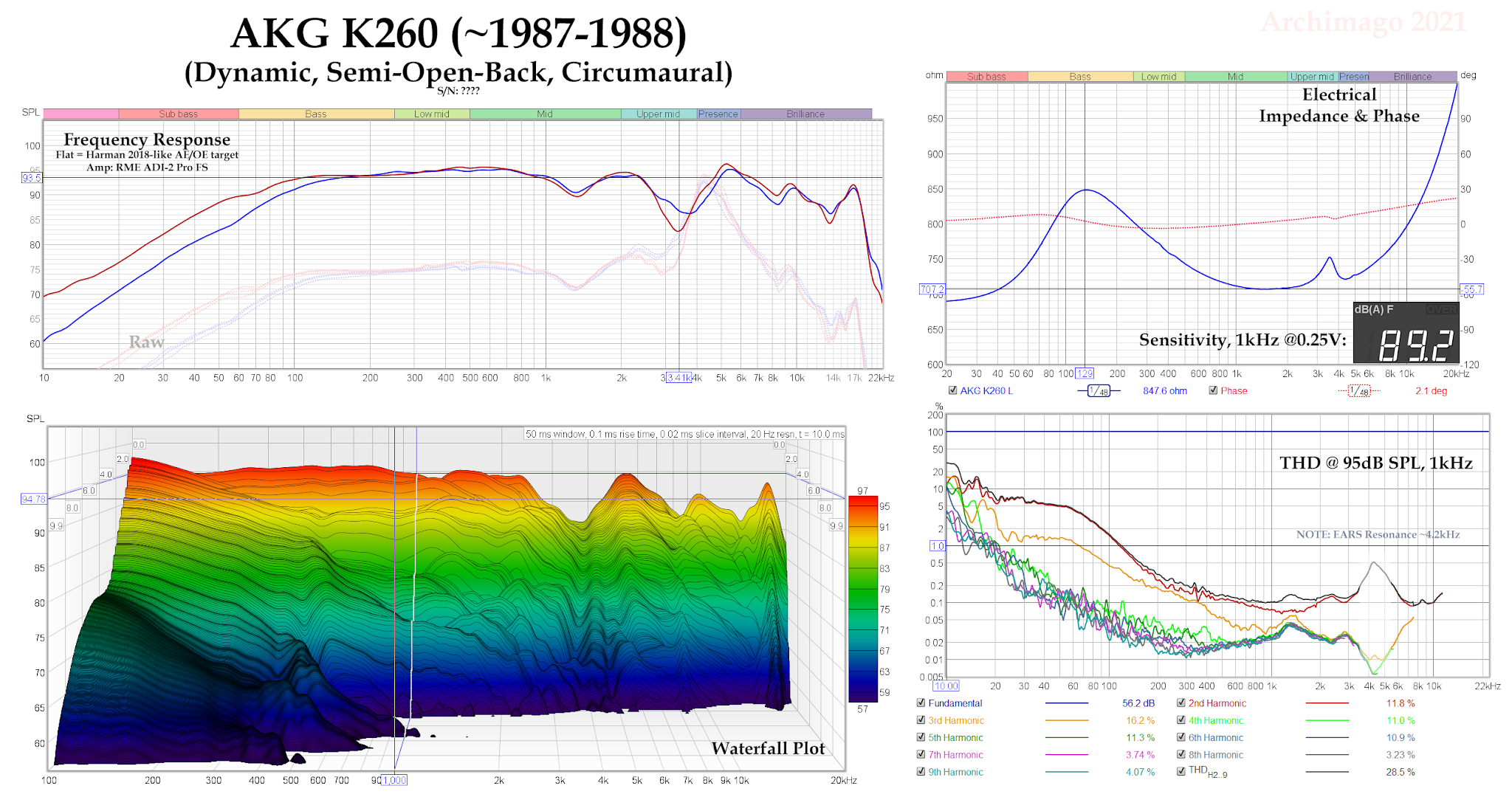
Task: Click the 1,000 waterfall frequency cursor box
Action: tap(394, 780)
